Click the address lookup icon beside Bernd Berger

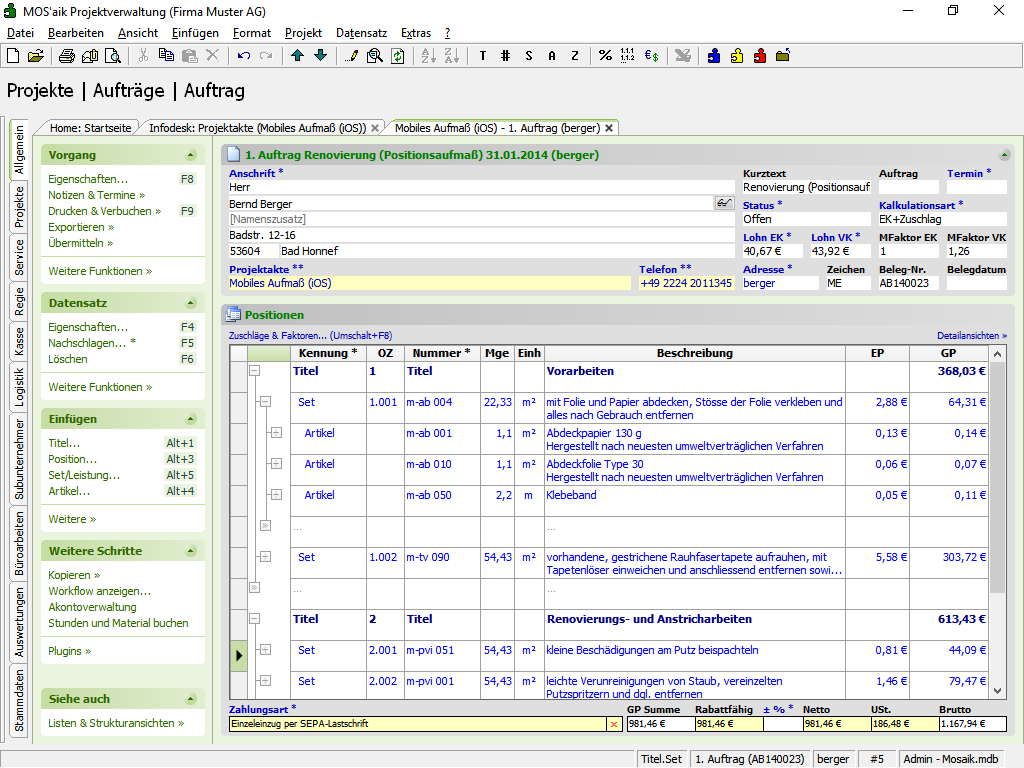pos(724,203)
